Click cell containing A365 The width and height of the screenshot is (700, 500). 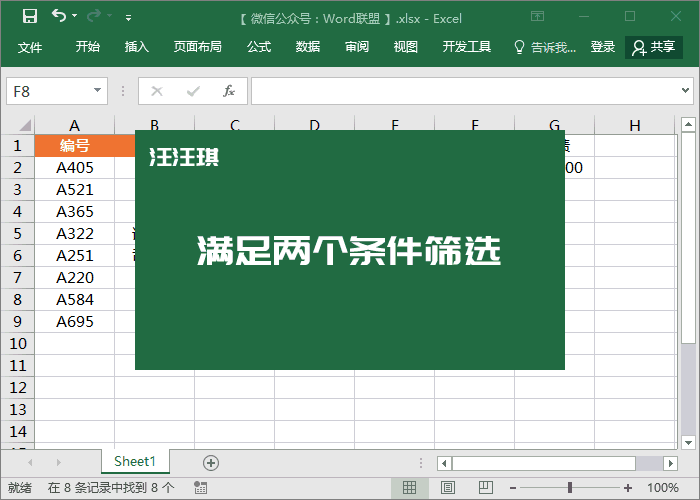[x=75, y=212]
